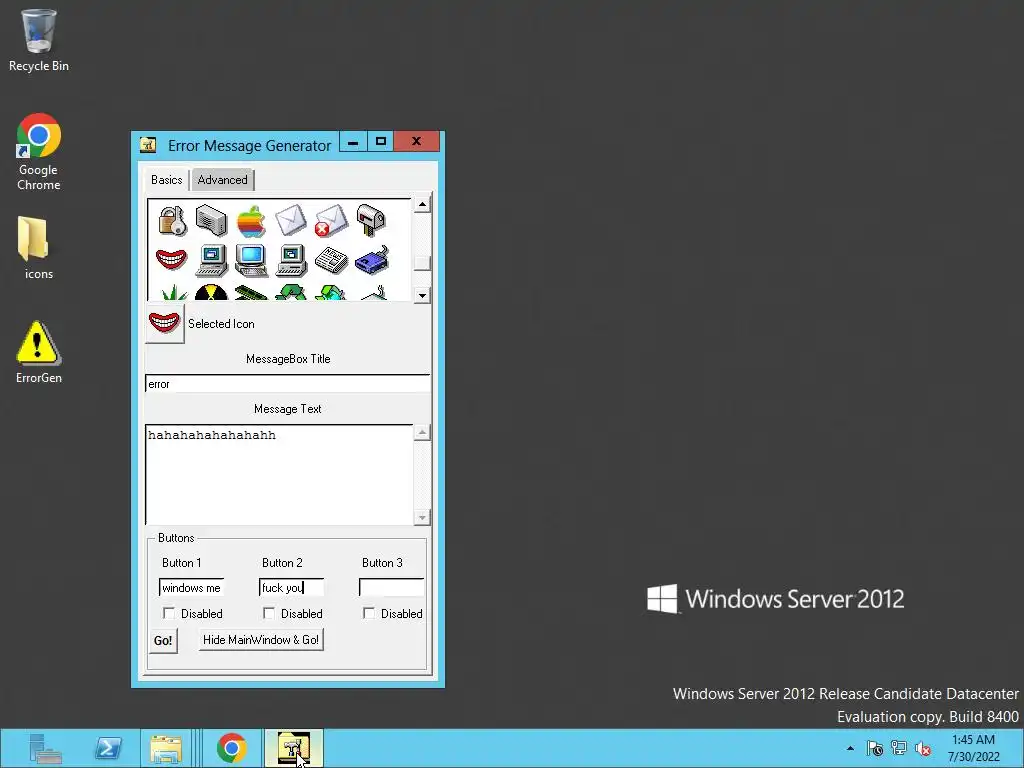The width and height of the screenshot is (1024, 768).
Task: Choose the gray server box icon
Action: pos(211,221)
